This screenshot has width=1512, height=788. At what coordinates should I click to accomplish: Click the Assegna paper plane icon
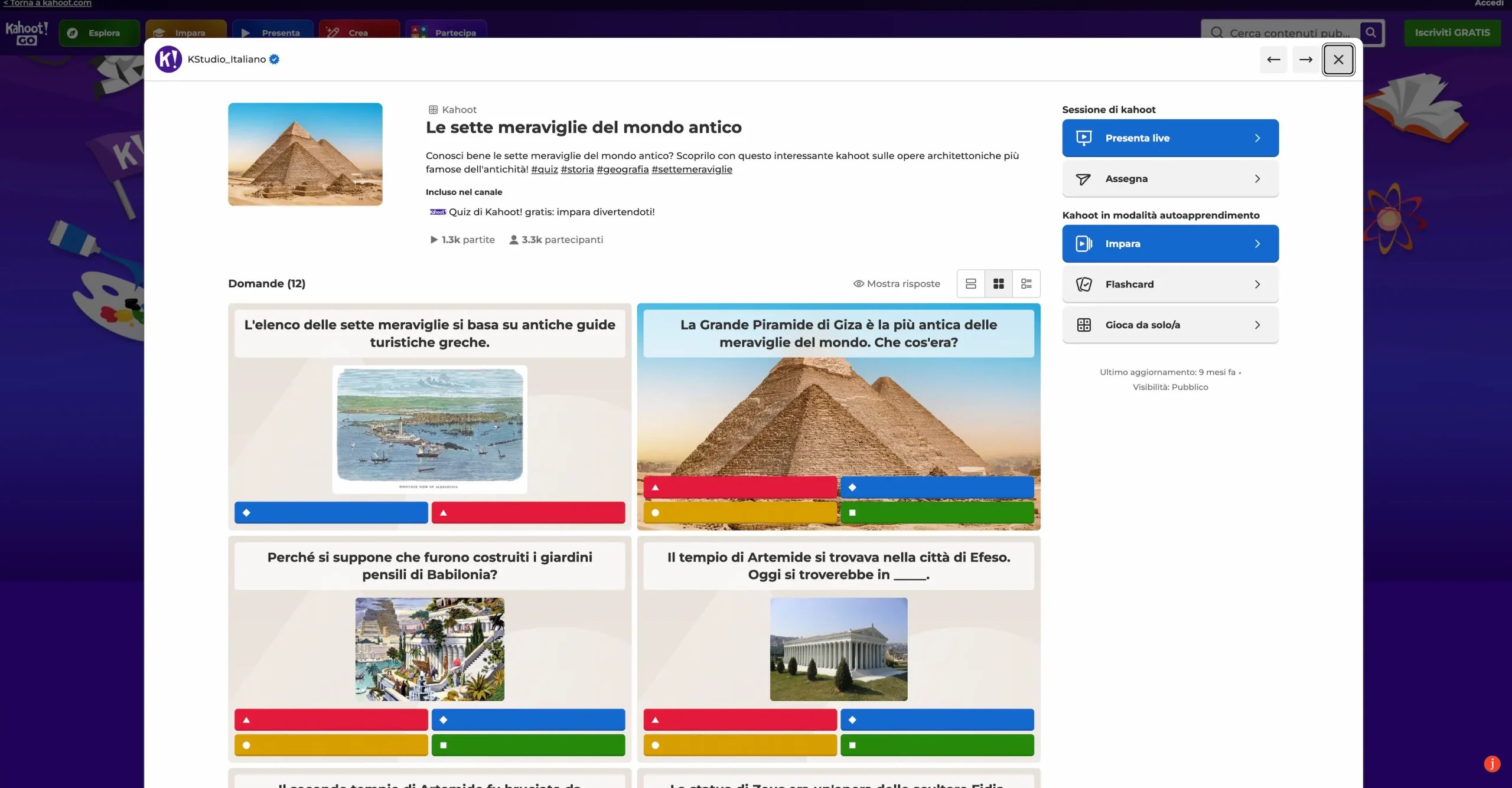pos(1083,179)
